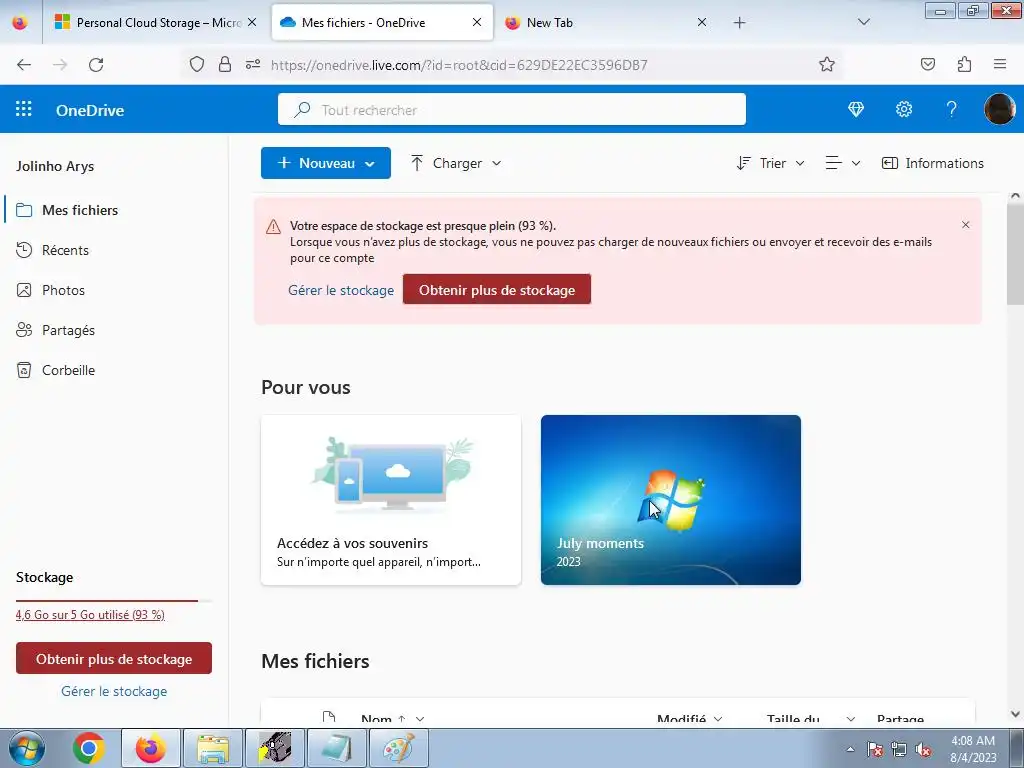Open Corbeille in the sidebar
The image size is (1024, 768).
(68, 370)
